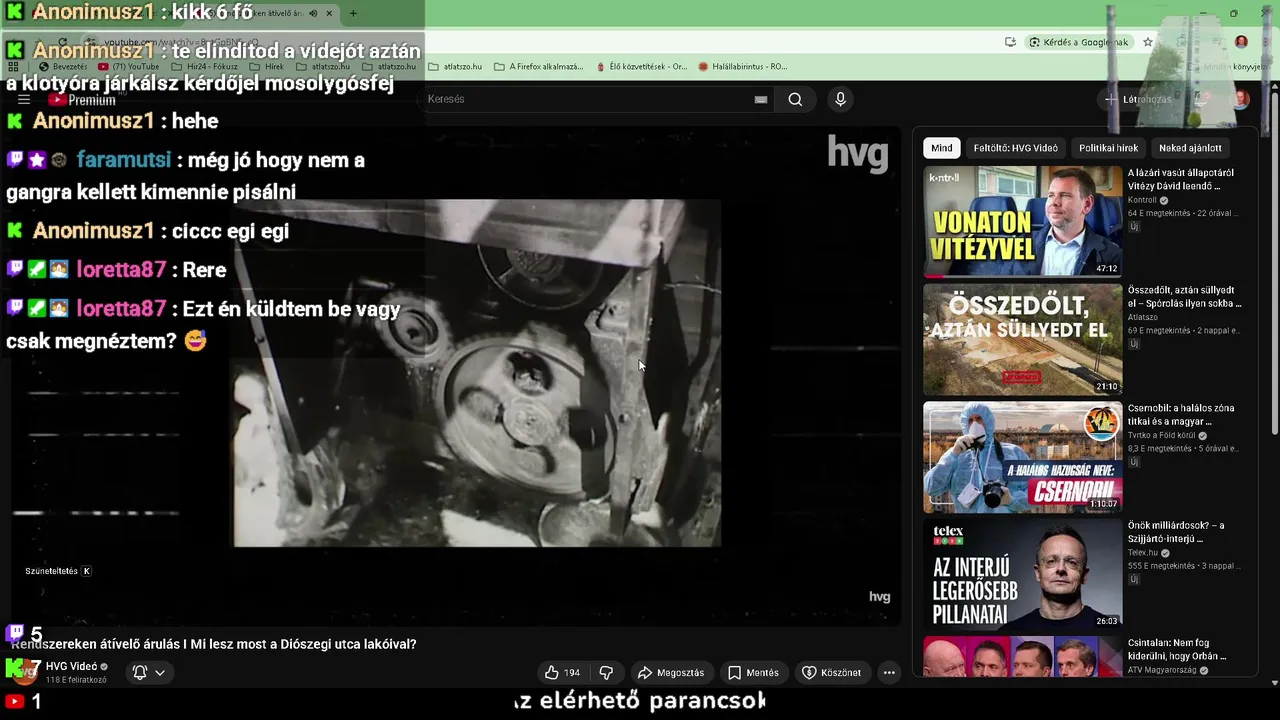Click the hvg watermark in player corner
The image size is (1280, 720).
point(879,597)
